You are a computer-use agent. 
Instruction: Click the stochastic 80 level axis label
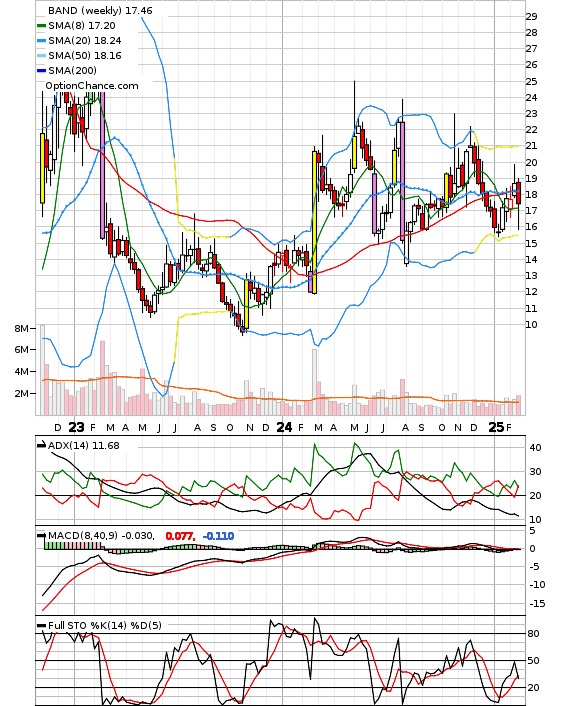pyautogui.click(x=534, y=634)
